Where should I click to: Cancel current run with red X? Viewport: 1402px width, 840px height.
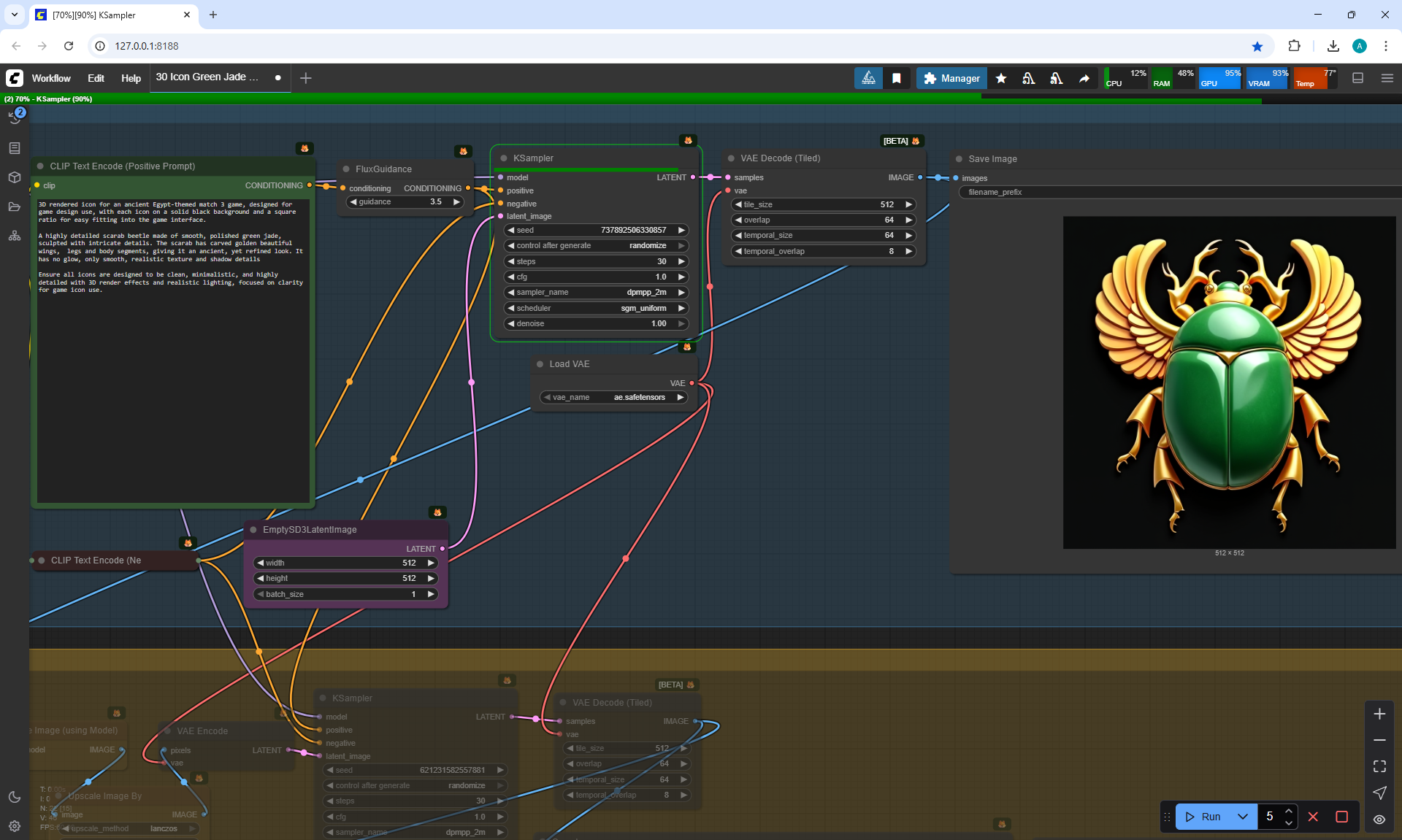pos(1313,817)
